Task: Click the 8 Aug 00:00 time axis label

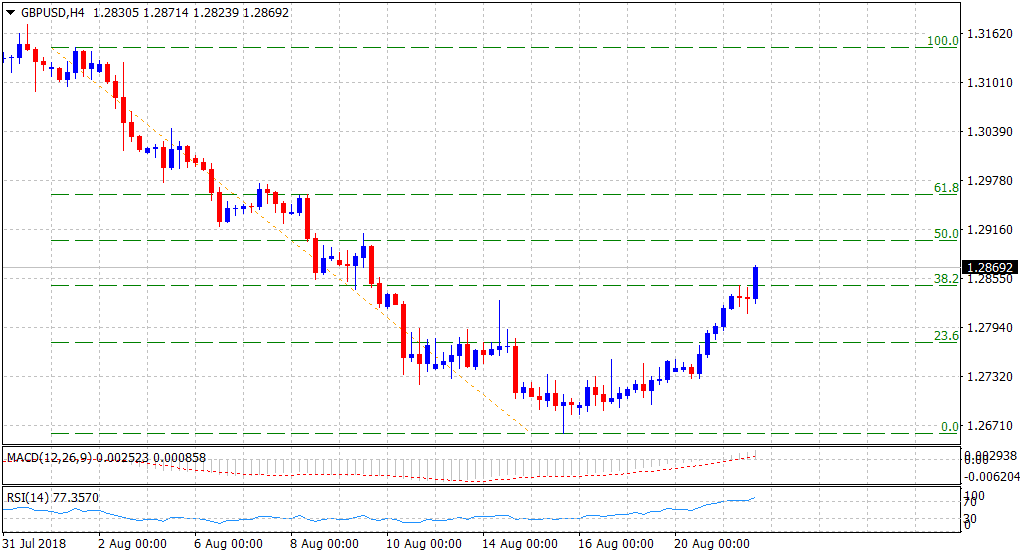Action: pyautogui.click(x=324, y=544)
